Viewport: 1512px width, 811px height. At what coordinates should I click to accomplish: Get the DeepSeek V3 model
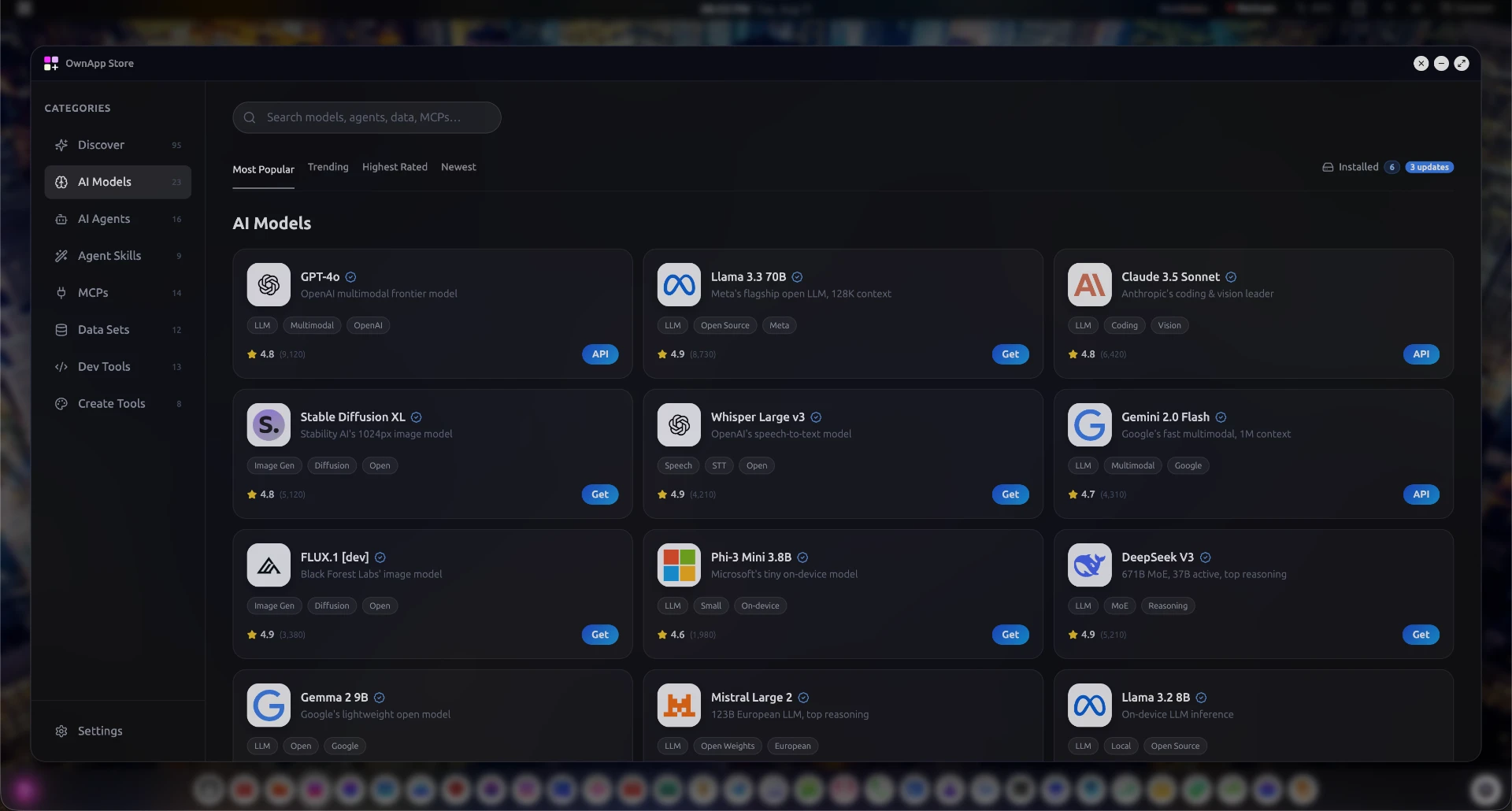click(1421, 635)
